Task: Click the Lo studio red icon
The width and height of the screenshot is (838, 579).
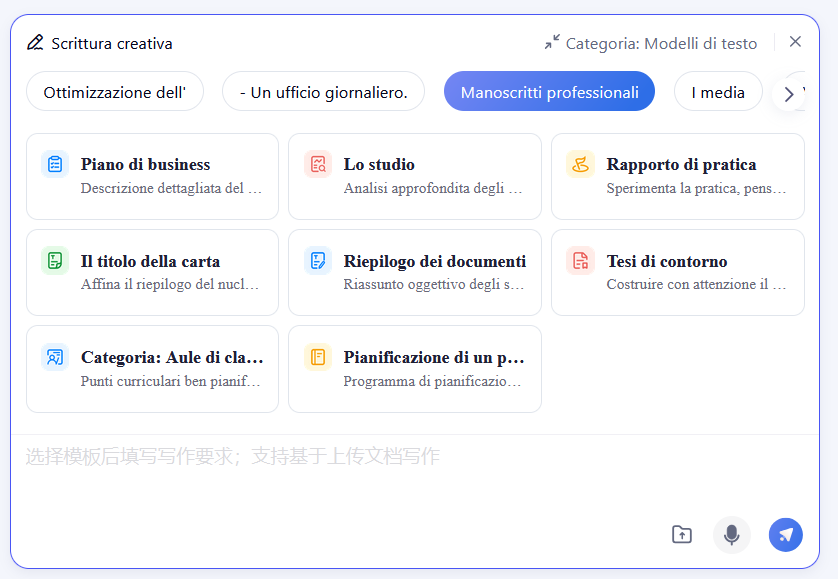Action: click(318, 165)
